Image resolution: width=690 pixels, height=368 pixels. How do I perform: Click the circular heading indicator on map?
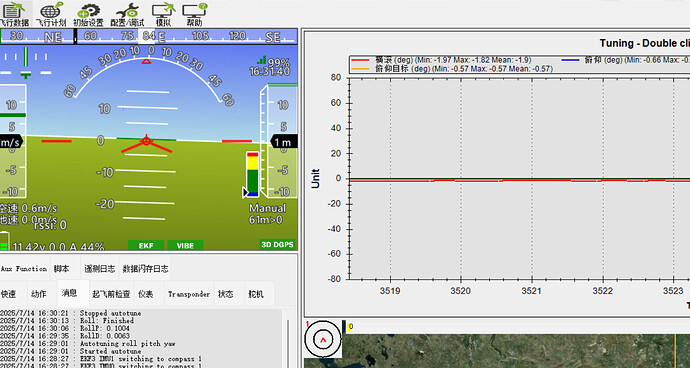(x=323, y=339)
